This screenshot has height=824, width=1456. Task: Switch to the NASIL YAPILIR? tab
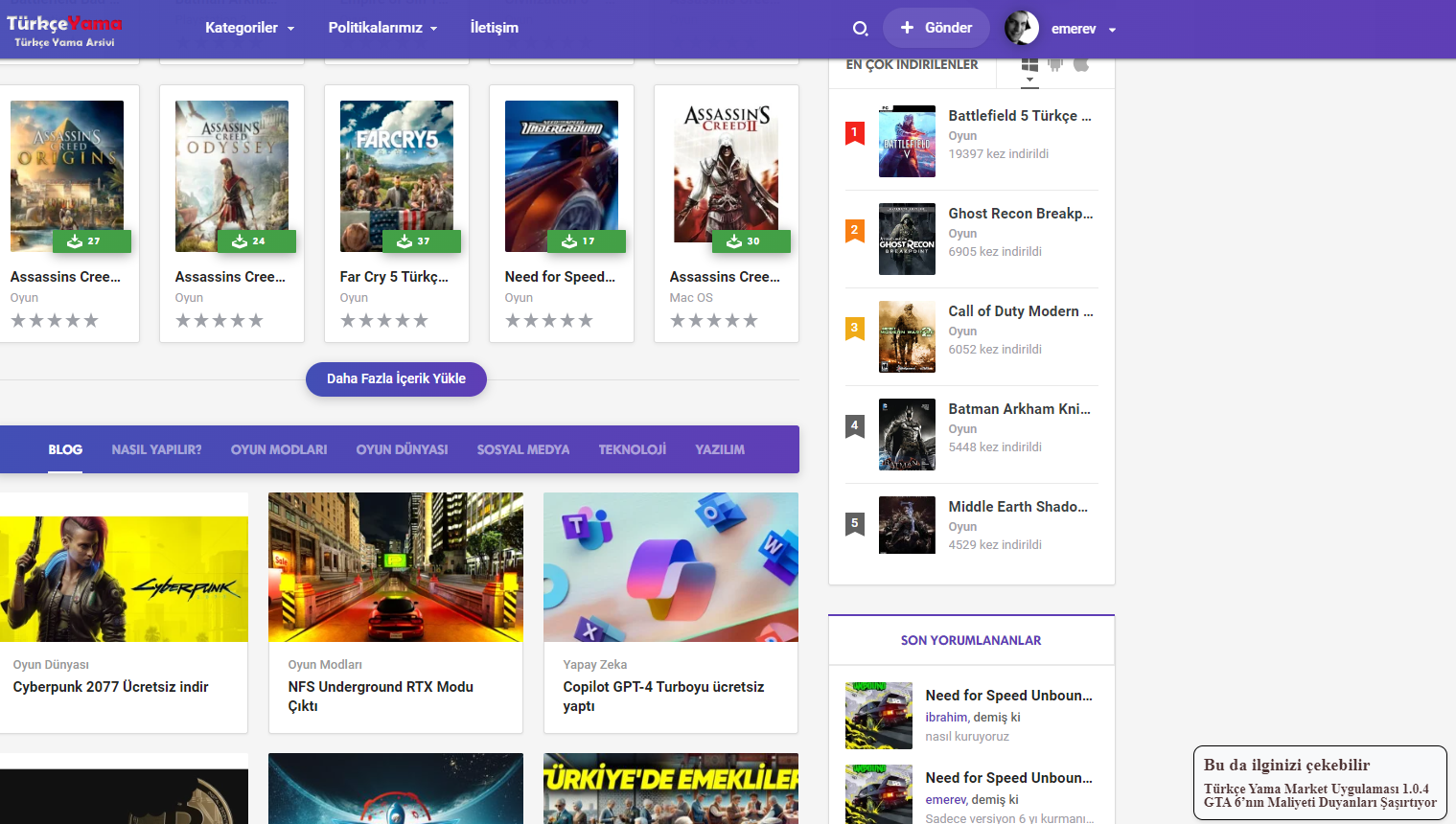(x=156, y=449)
